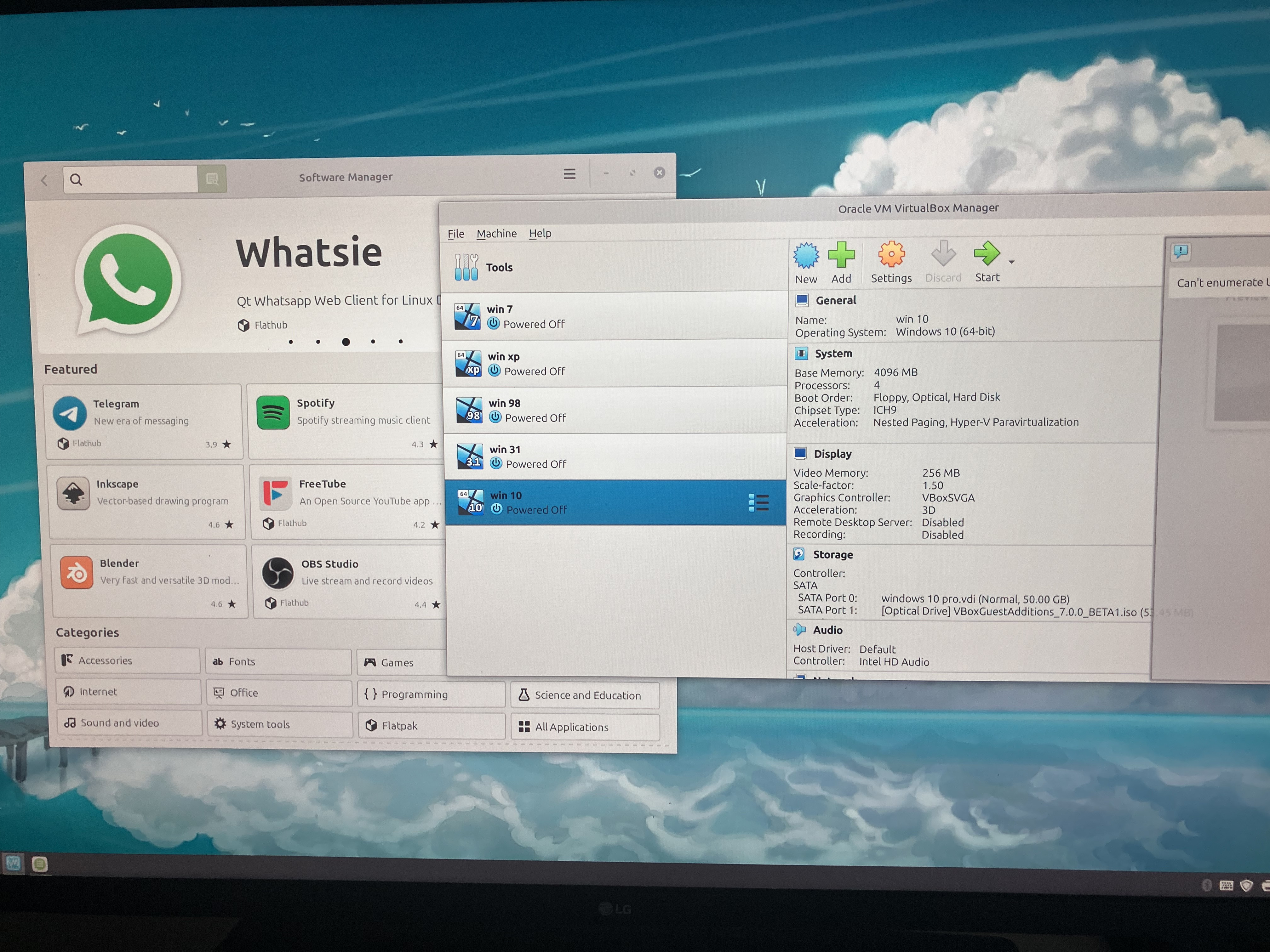1270x952 pixels.
Task: Click the Software Manager search field
Action: 130,180
